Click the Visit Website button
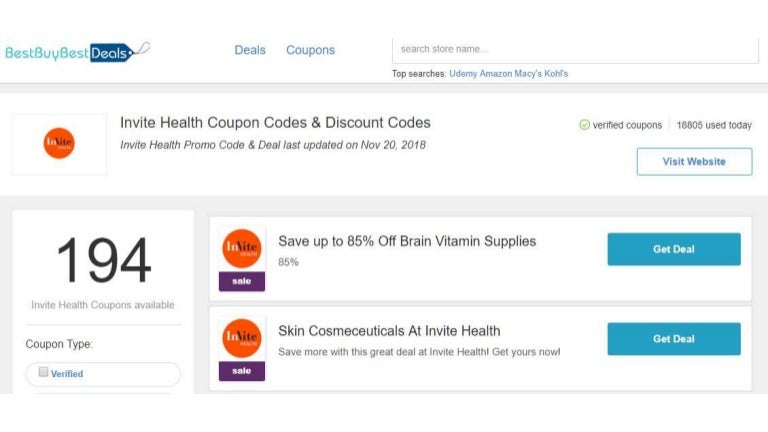This screenshot has height=432, width=768. [694, 161]
